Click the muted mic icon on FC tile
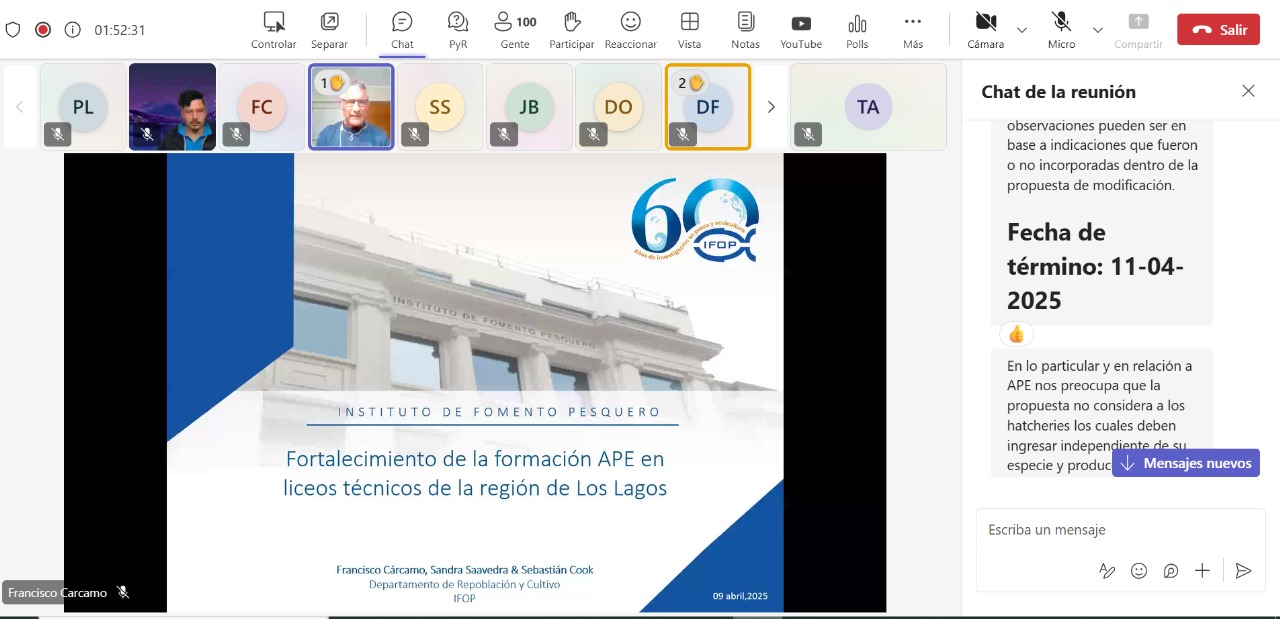Viewport: 1280px width, 619px height. click(236, 134)
